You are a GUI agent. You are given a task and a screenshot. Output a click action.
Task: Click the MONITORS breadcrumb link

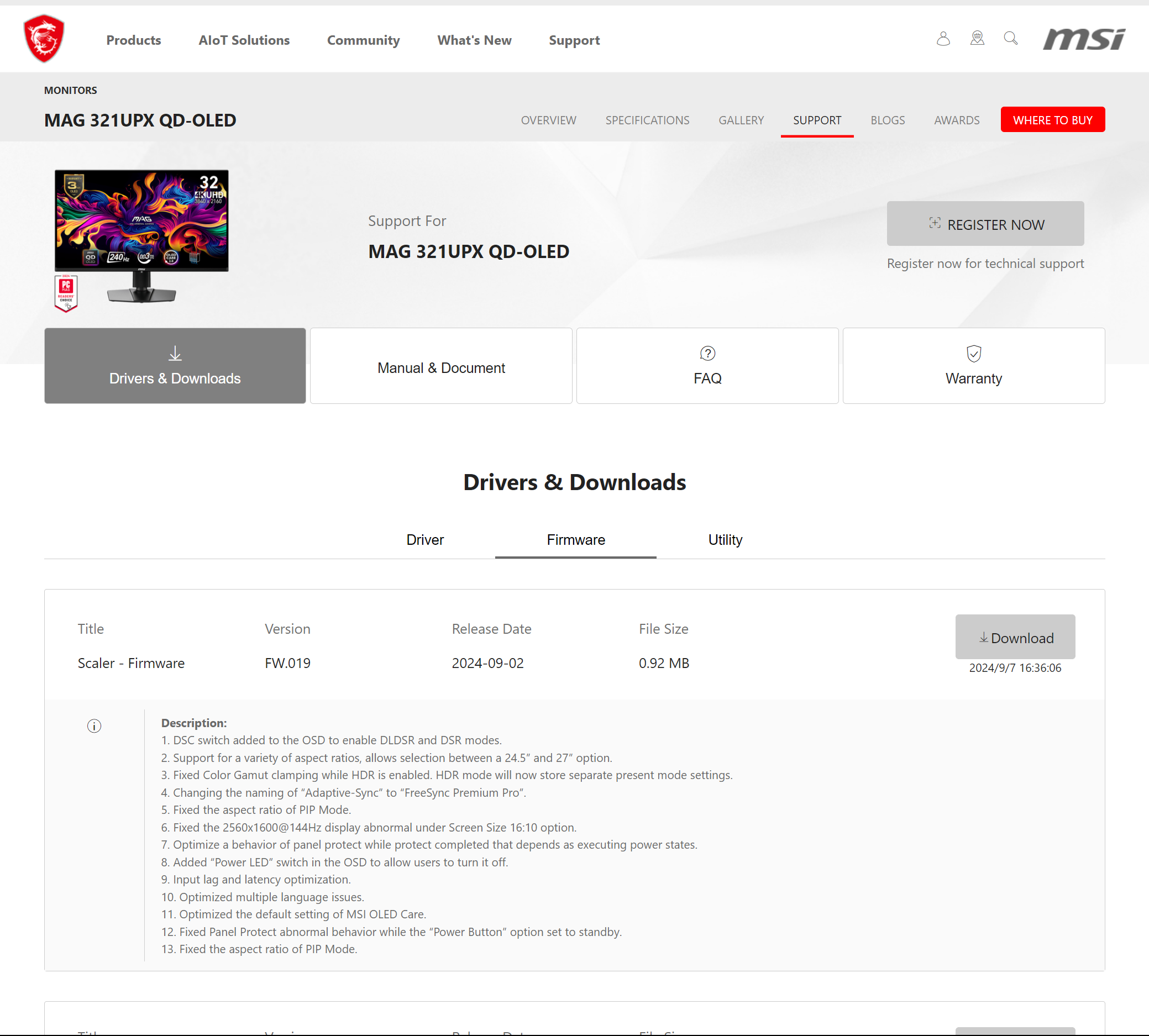tap(71, 90)
